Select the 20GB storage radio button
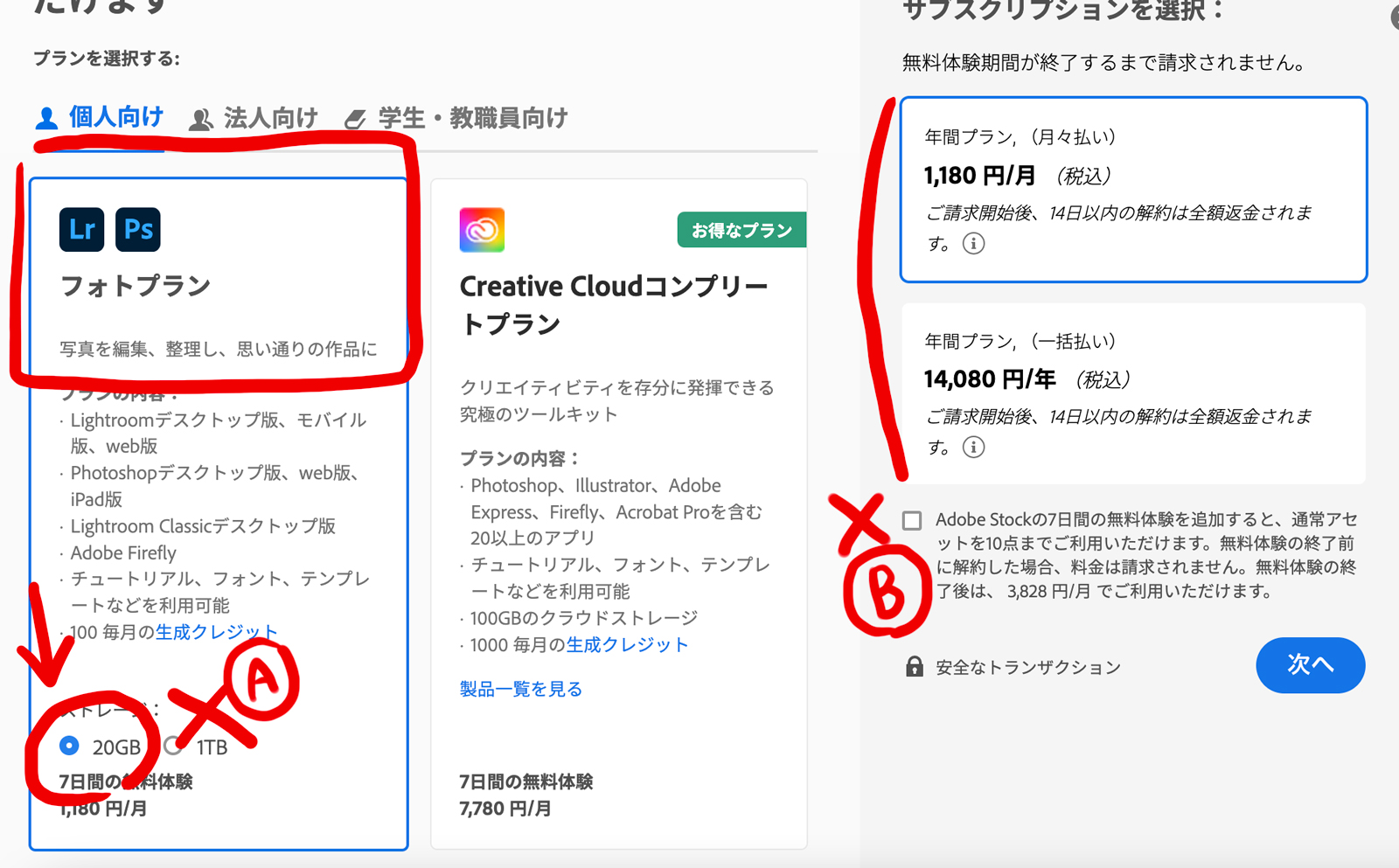The image size is (1399, 868). pos(69,746)
